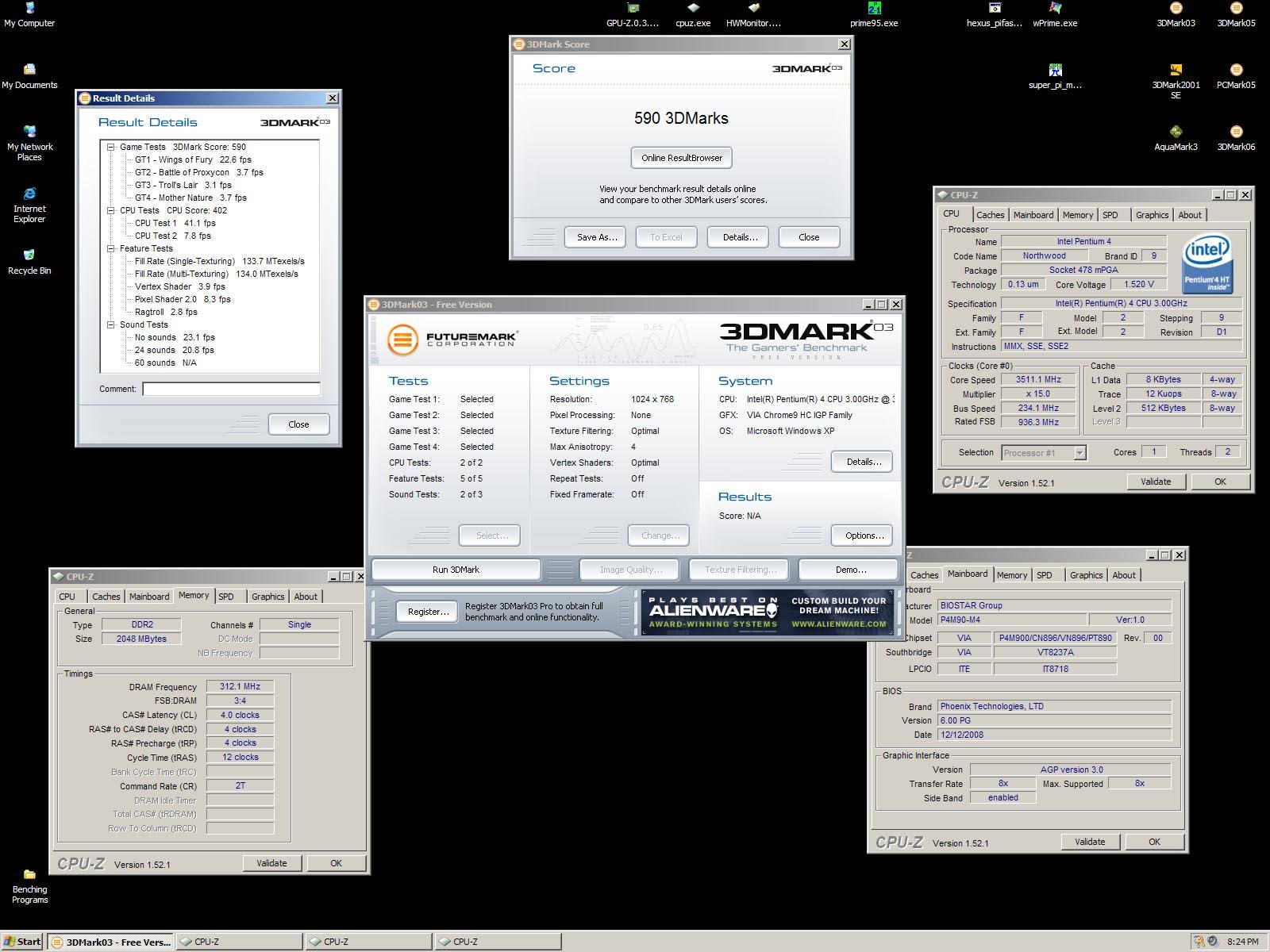Screen dimensions: 1270x952
Task: Click Save As in the 3DMark Score window
Action: [597, 237]
